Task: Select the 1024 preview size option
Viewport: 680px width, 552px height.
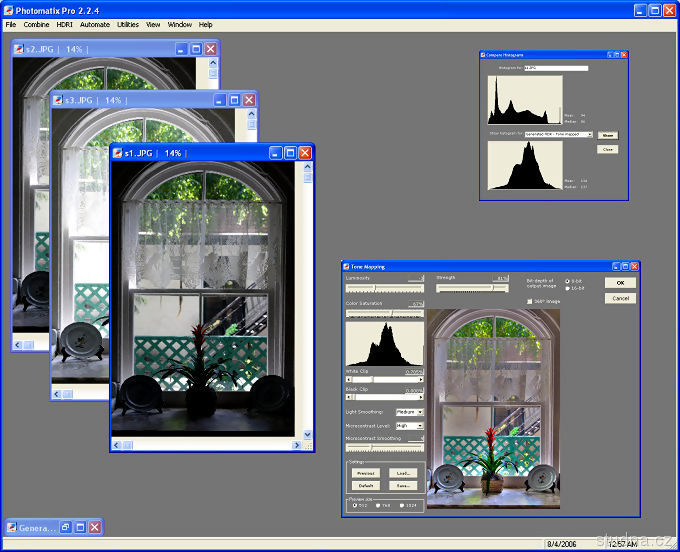Action: pos(402,505)
